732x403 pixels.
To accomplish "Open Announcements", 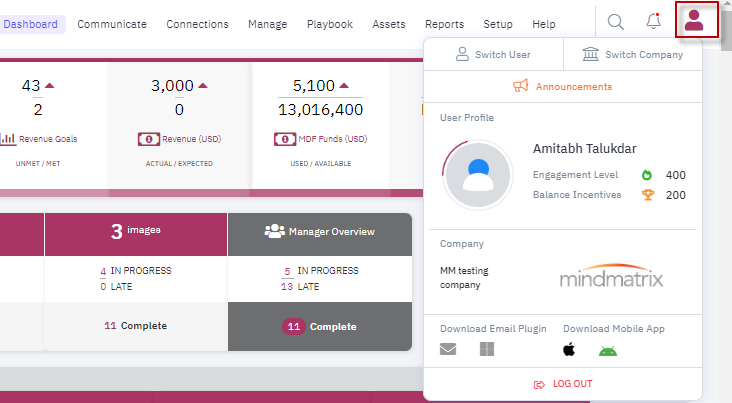I will [563, 86].
